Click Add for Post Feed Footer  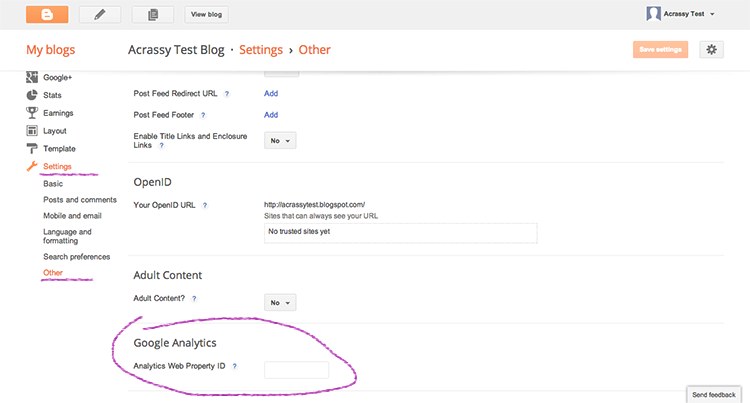point(271,115)
